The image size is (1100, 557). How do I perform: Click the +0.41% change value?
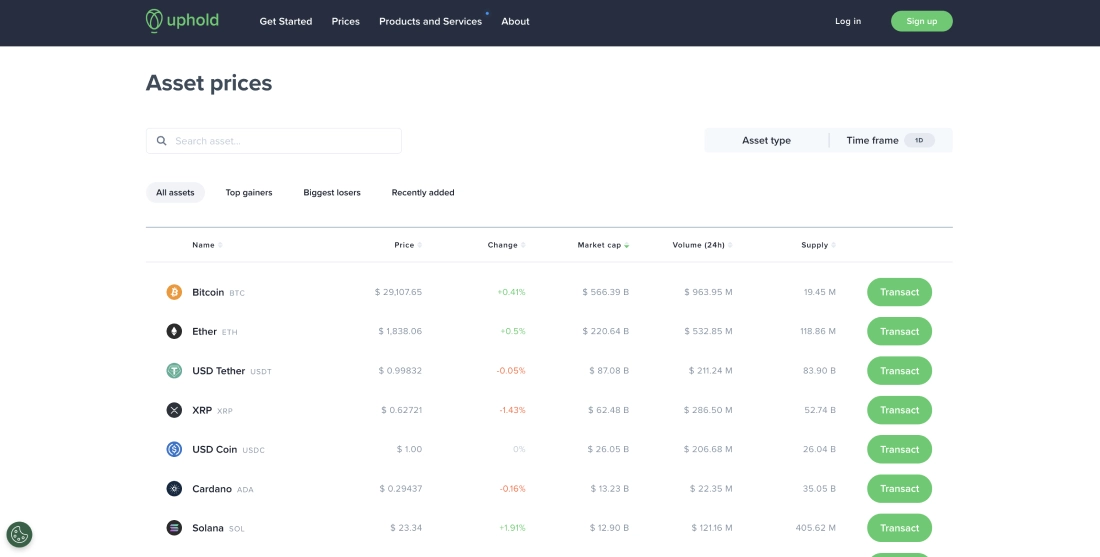(511, 292)
